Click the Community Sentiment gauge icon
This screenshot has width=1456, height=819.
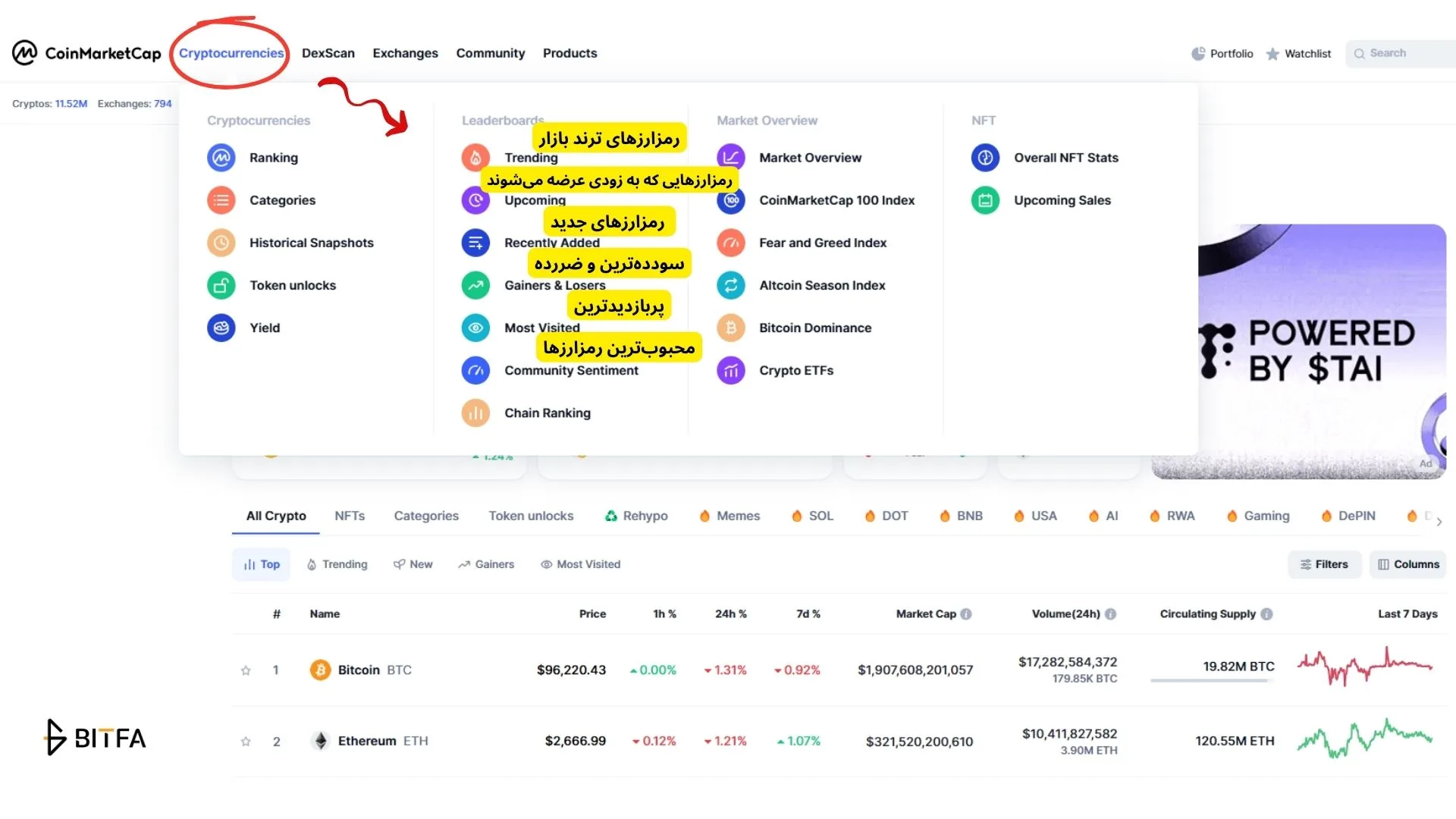(x=475, y=370)
